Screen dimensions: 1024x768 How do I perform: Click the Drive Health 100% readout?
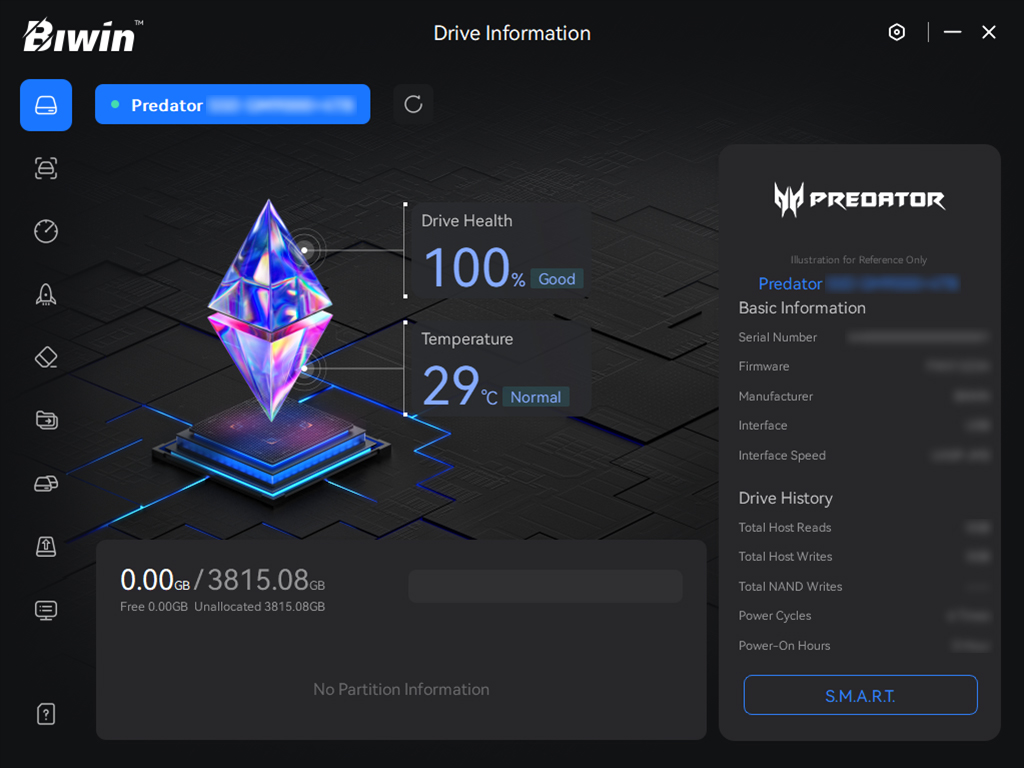click(x=474, y=268)
